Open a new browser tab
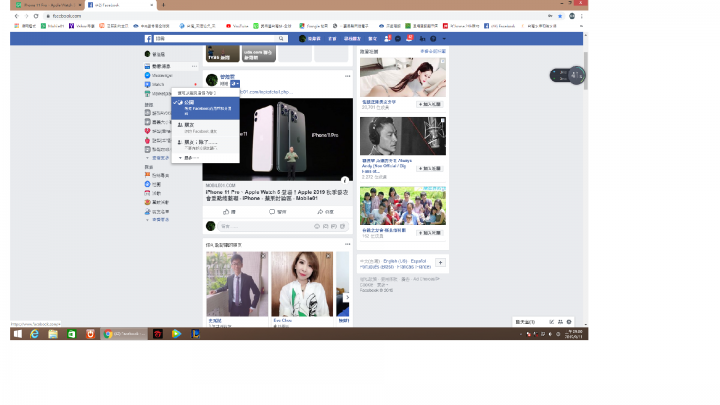720x405 pixels. pos(163,5)
